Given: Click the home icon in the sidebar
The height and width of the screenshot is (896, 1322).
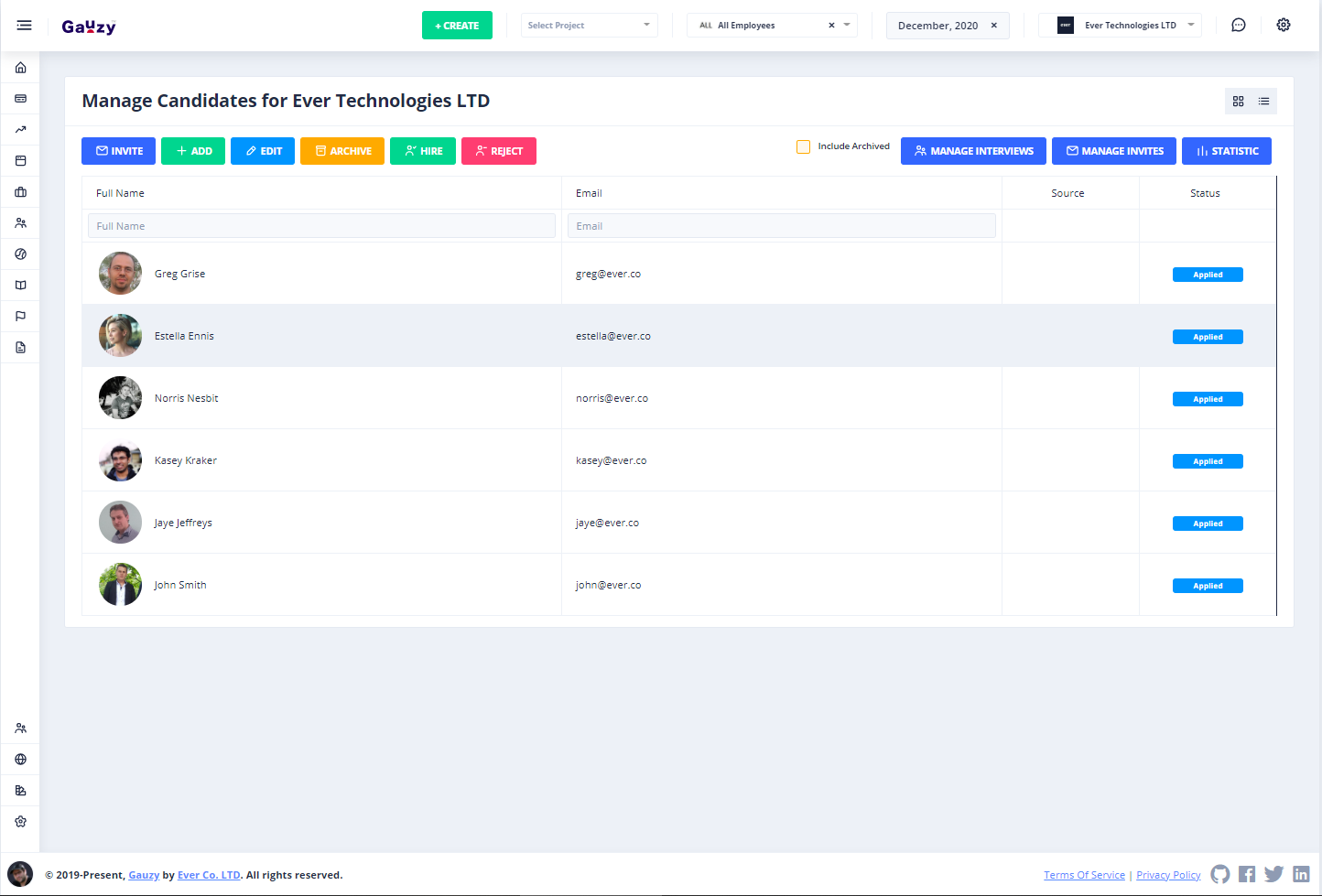Looking at the screenshot, I should (x=20, y=68).
